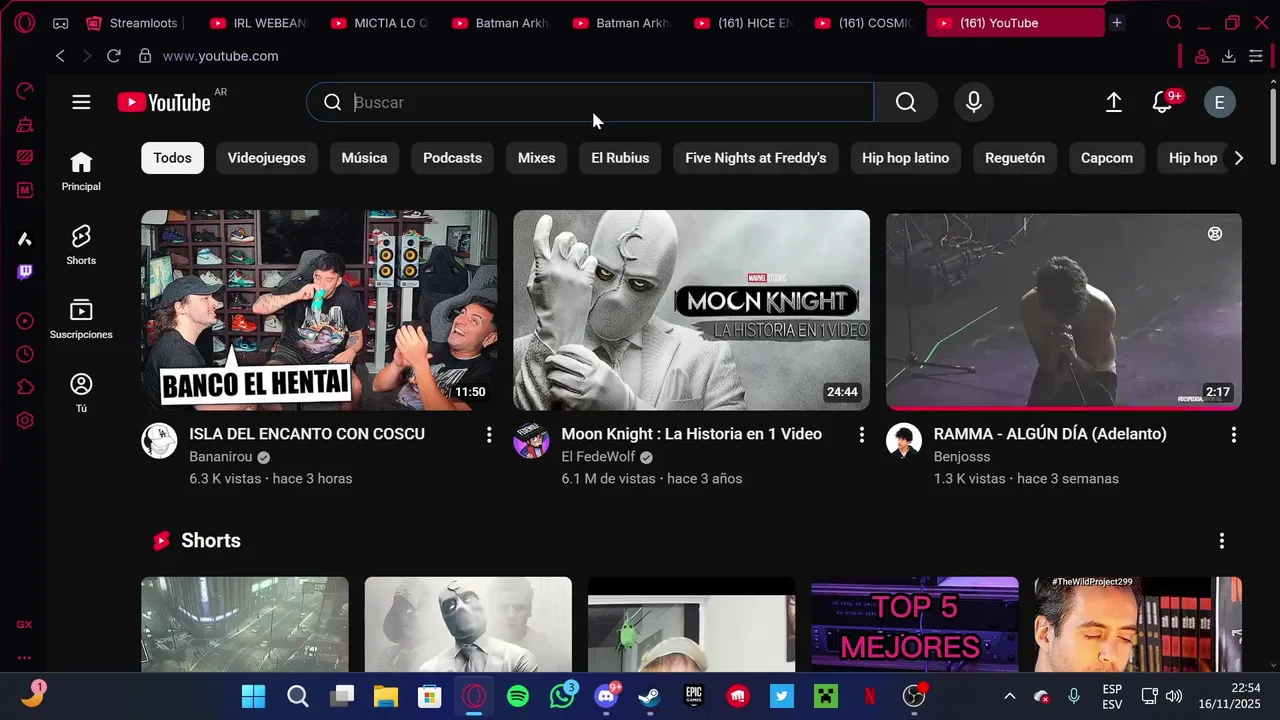Open Moon Knight video thumbnail
This screenshot has height=720, width=1280.
coord(691,310)
